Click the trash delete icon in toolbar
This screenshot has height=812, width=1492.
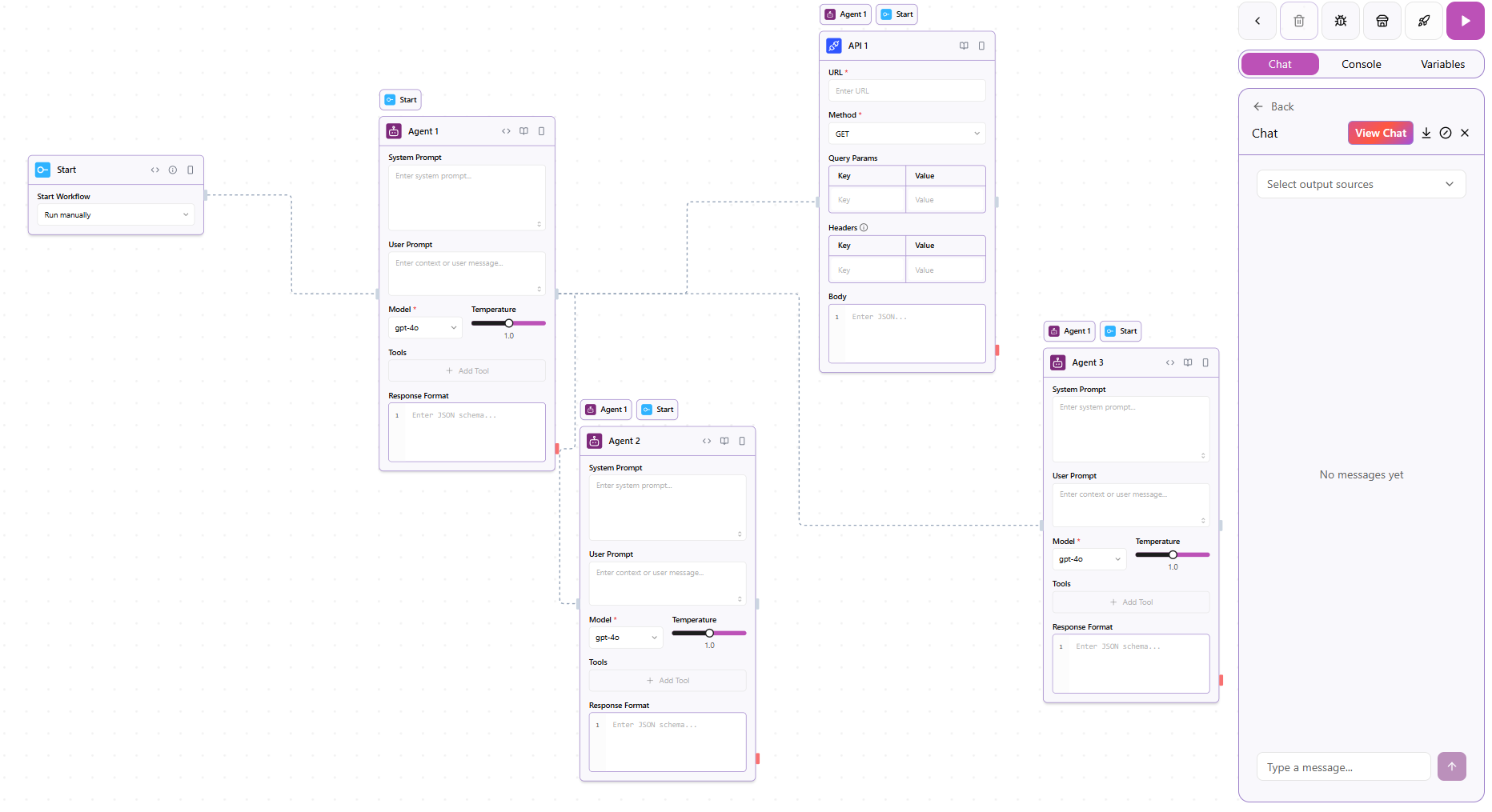pyautogui.click(x=1299, y=21)
